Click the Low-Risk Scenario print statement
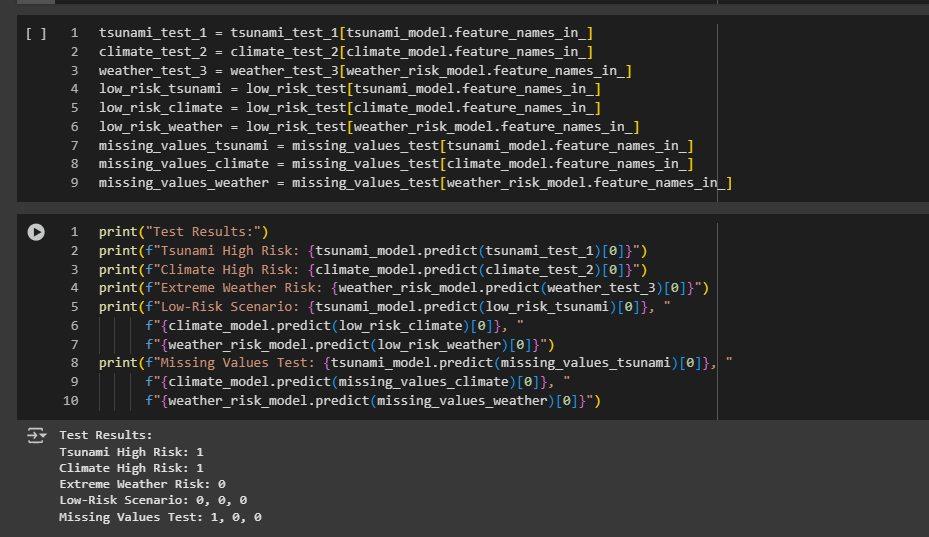Image resolution: width=929 pixels, height=537 pixels. pos(385,307)
